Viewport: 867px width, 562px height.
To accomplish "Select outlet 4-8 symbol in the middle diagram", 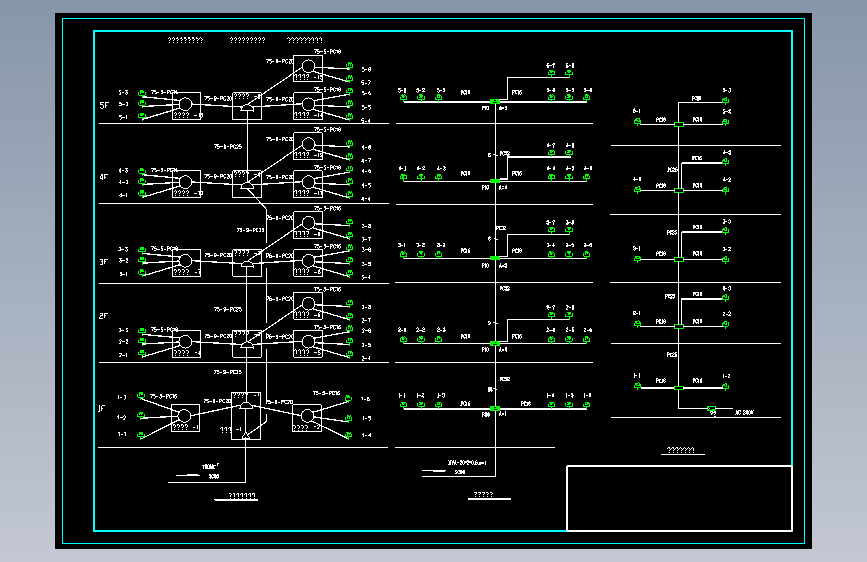I will coord(569,153).
